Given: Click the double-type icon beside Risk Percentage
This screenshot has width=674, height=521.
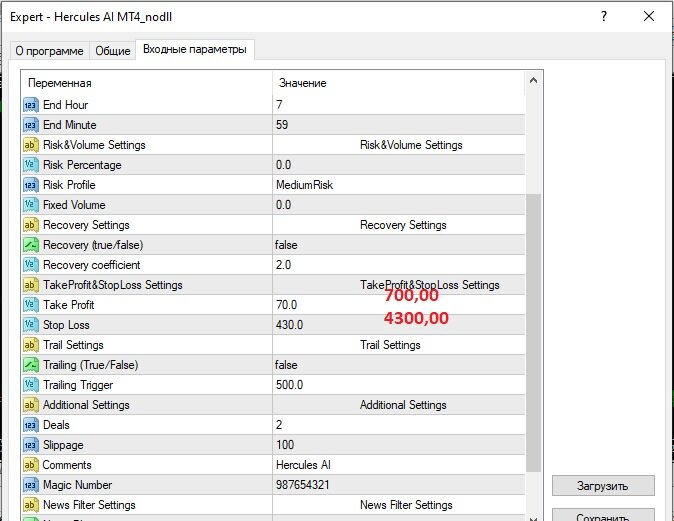Looking at the screenshot, I should click(x=31, y=165).
